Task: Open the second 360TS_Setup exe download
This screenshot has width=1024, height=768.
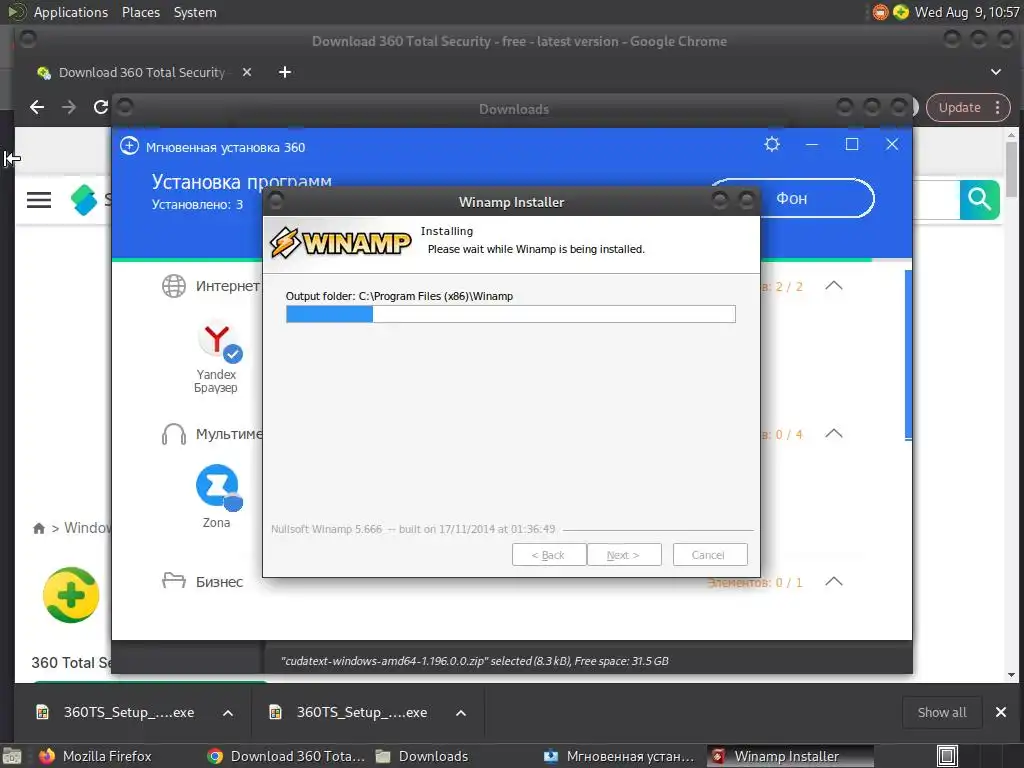Action: click(362, 712)
